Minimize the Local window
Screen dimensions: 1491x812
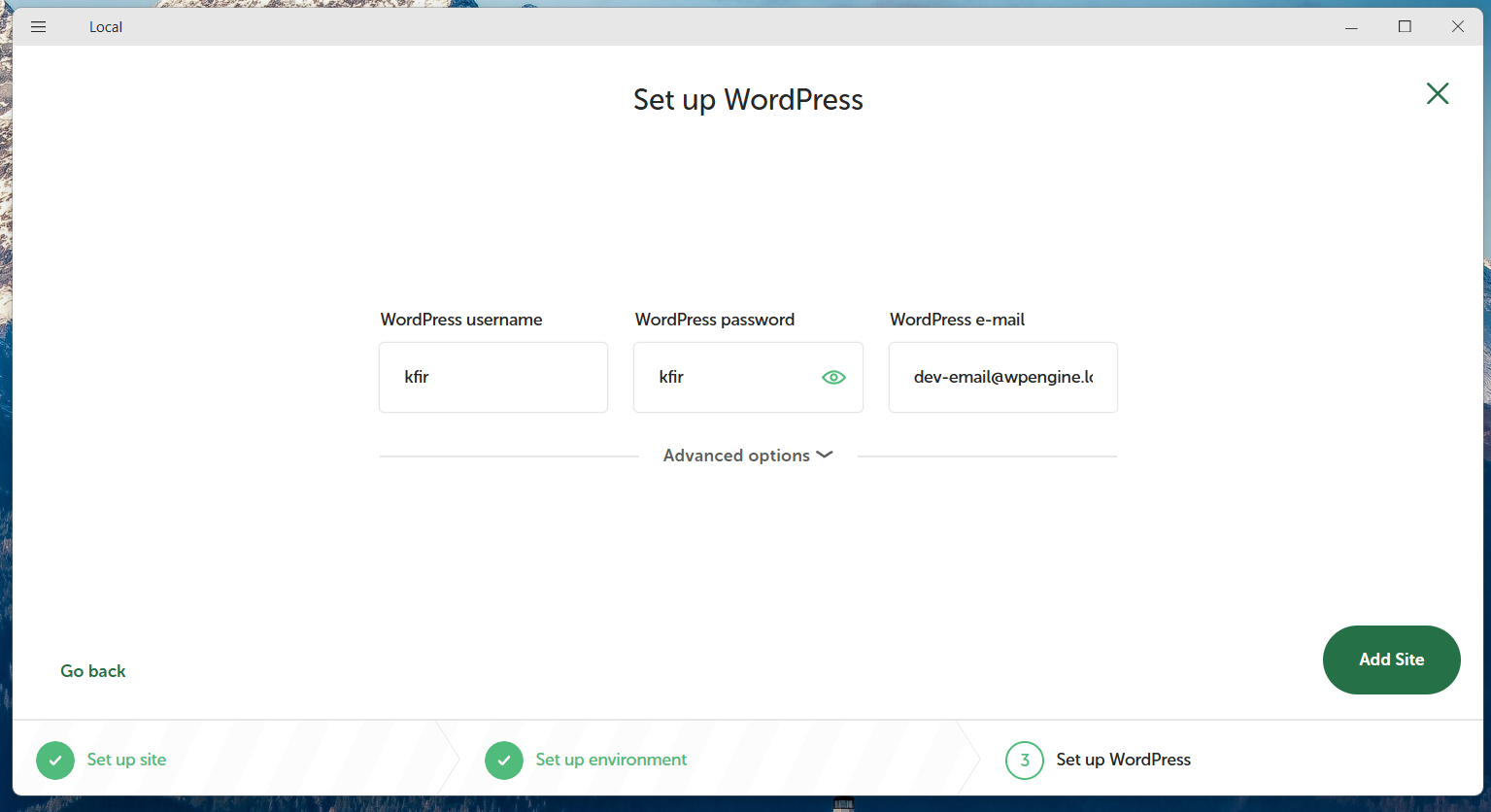point(1351,27)
